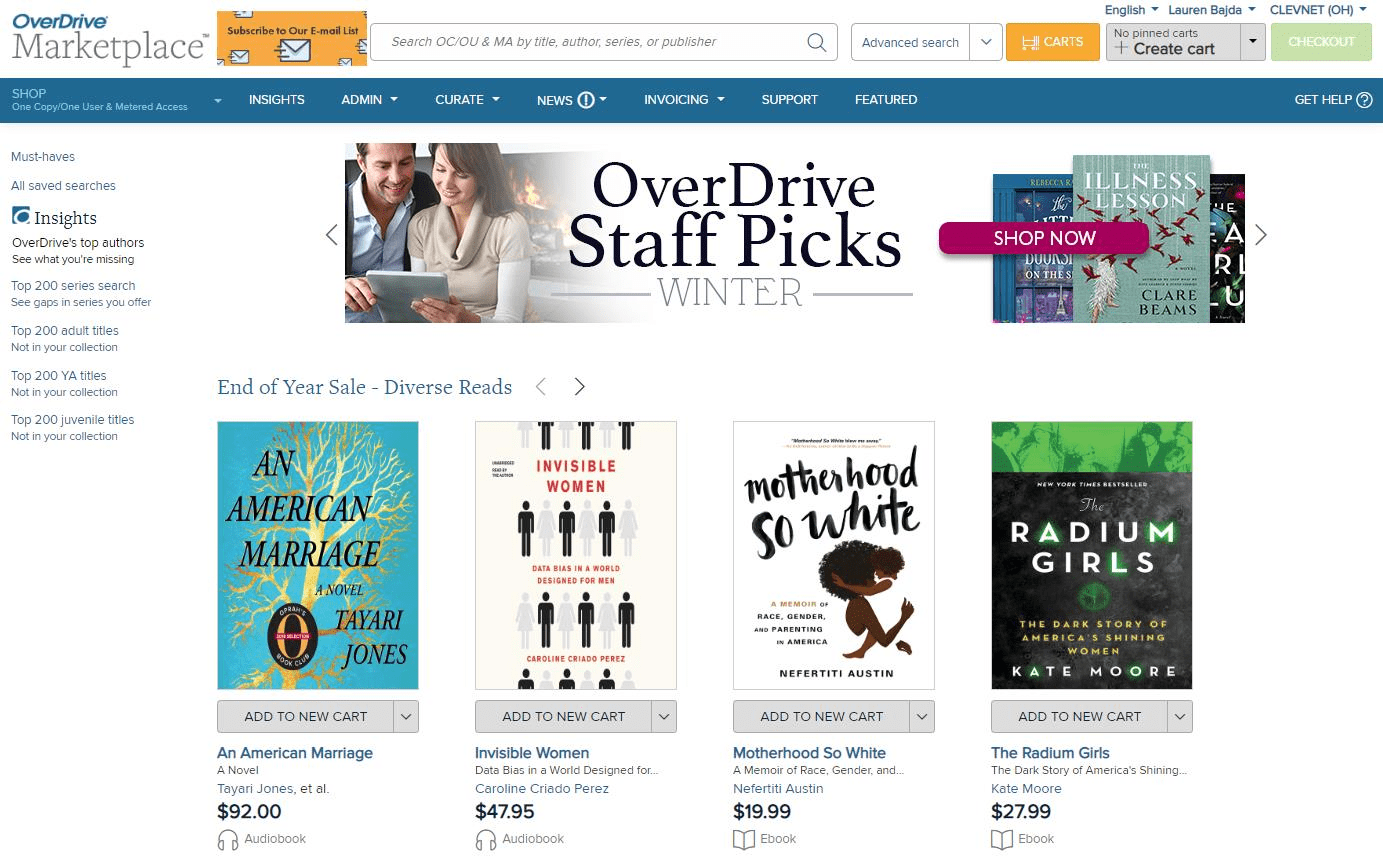The width and height of the screenshot is (1383, 868).
Task: Click the Checkout button
Action: 1321,42
